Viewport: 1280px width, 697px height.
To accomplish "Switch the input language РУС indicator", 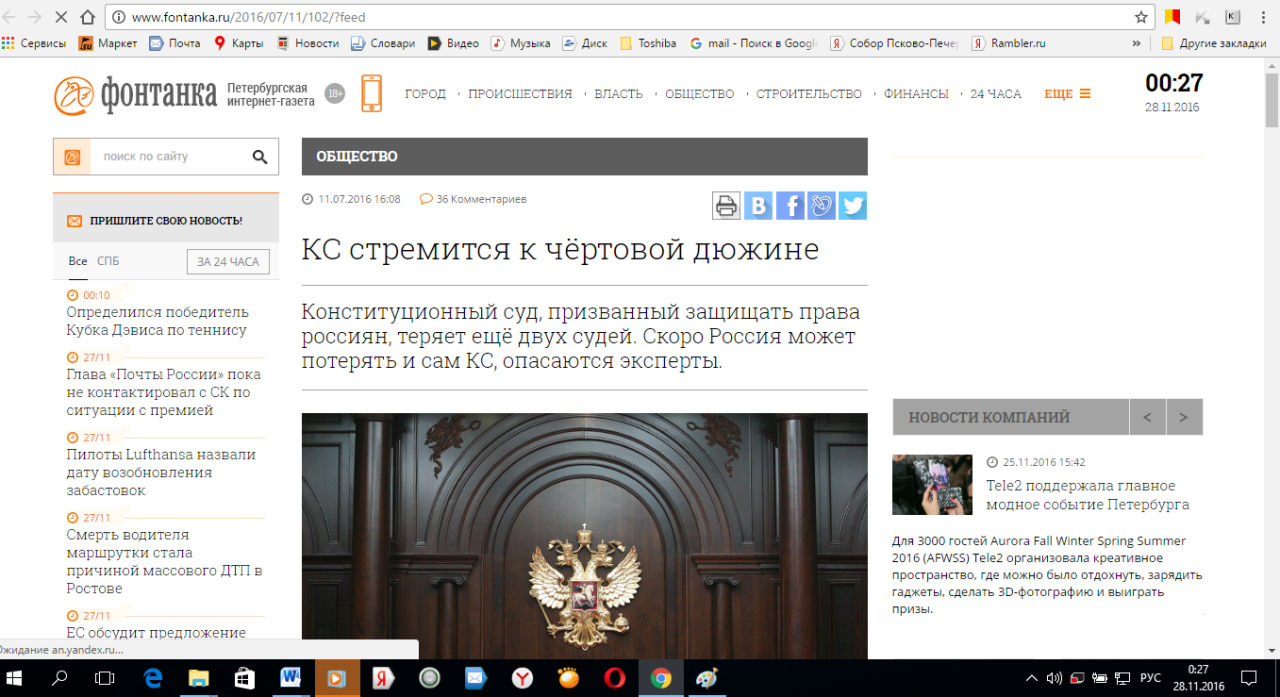I will click(1151, 678).
